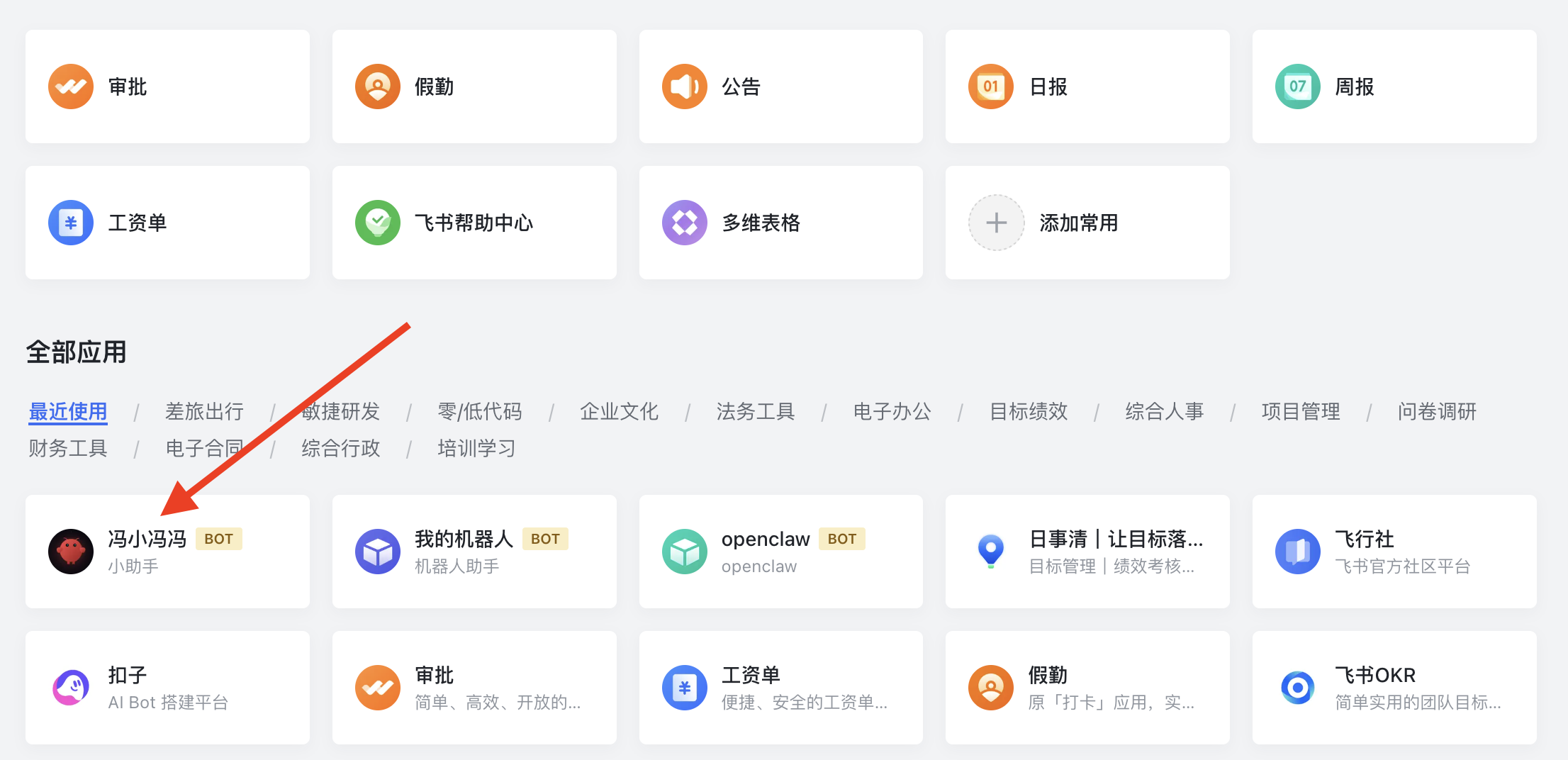Click the 多维表格 purple icon
The height and width of the screenshot is (760, 1568).
tap(685, 223)
